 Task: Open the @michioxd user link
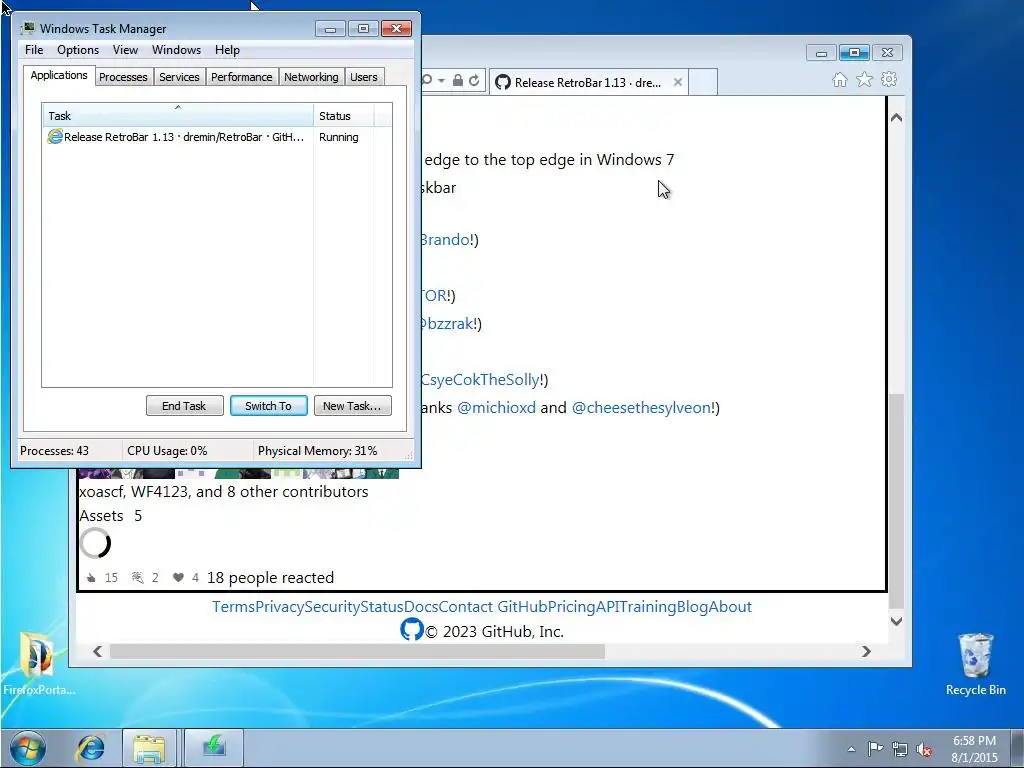(496, 408)
